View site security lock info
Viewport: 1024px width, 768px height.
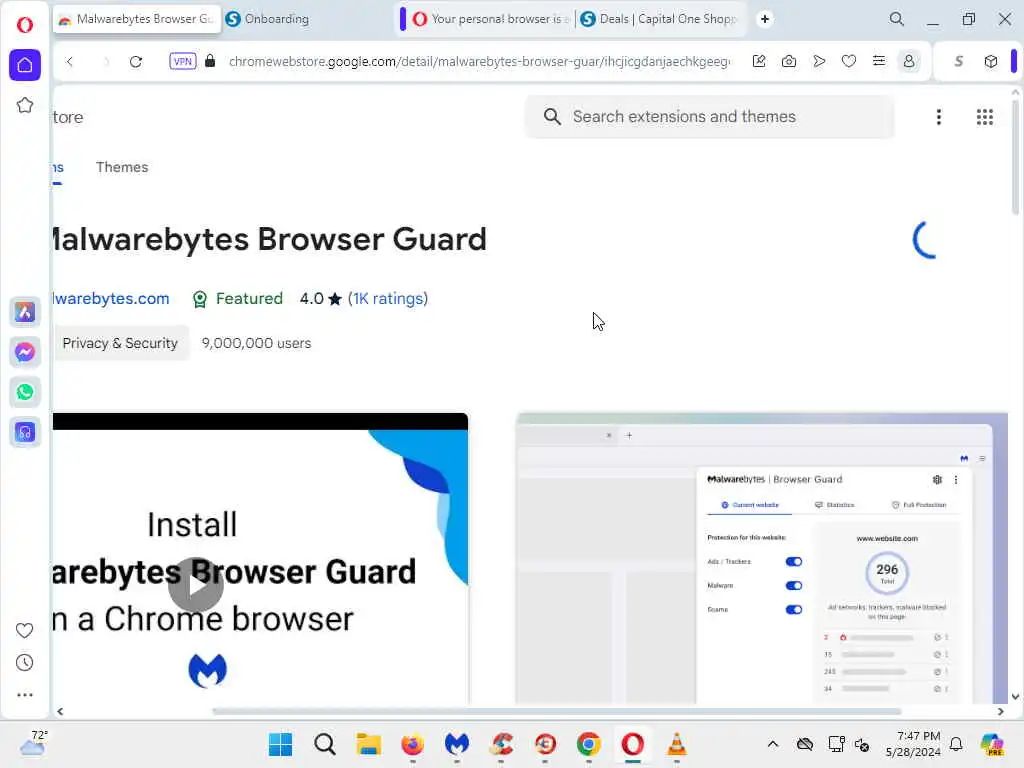click(210, 61)
